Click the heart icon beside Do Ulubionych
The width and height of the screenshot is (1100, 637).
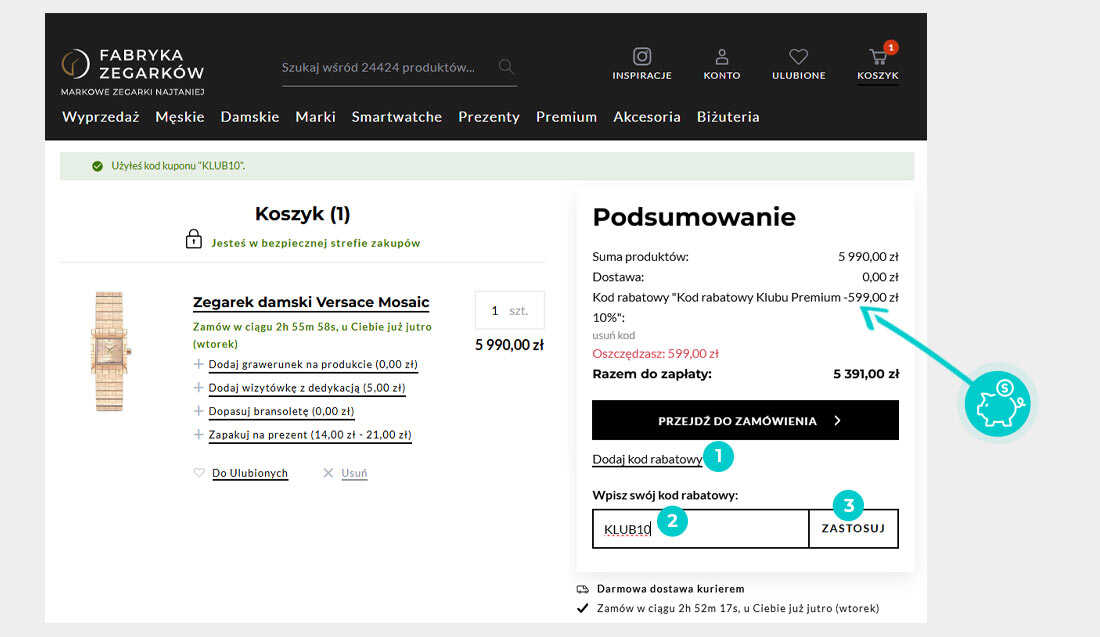(x=199, y=473)
